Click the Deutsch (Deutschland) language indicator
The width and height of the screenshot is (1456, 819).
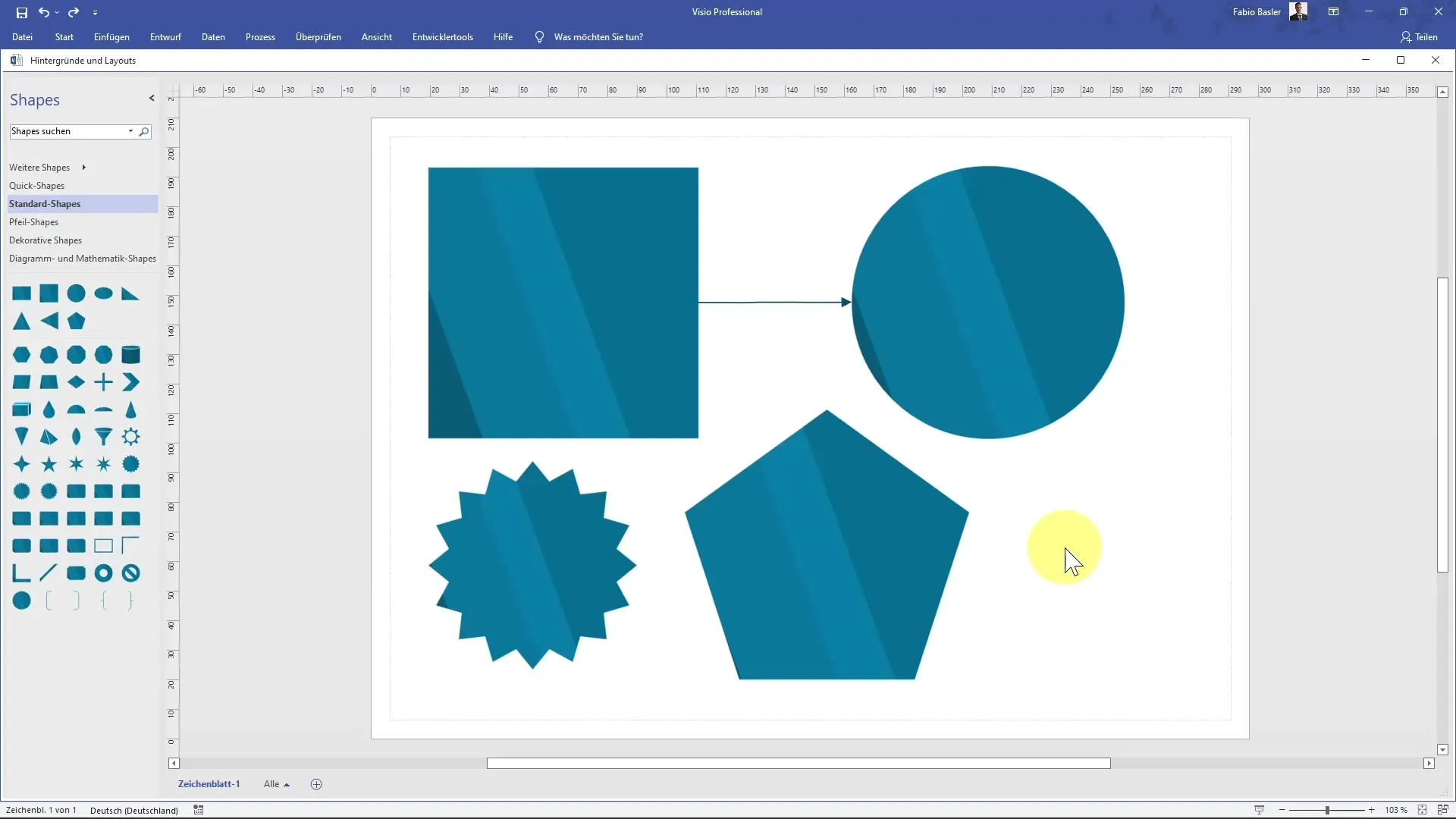pyautogui.click(x=134, y=810)
